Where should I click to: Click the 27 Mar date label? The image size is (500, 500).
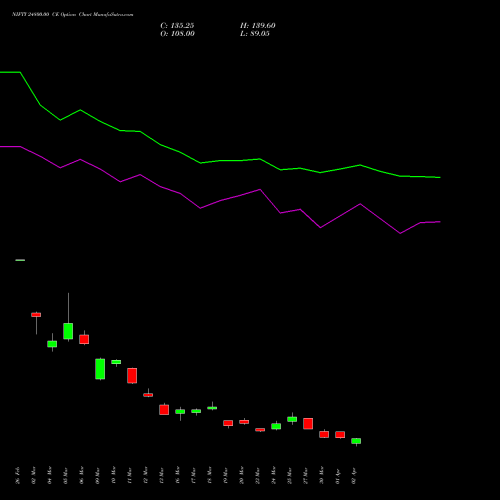click(x=306, y=475)
